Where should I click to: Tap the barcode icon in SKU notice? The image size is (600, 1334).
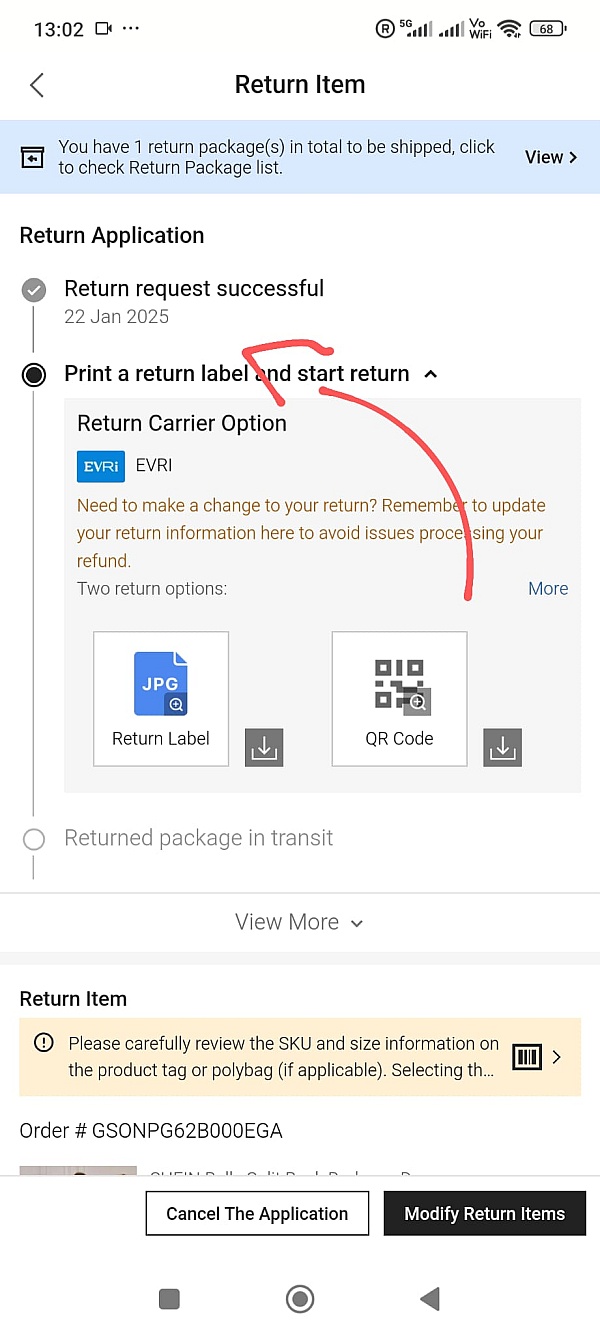(526, 1057)
